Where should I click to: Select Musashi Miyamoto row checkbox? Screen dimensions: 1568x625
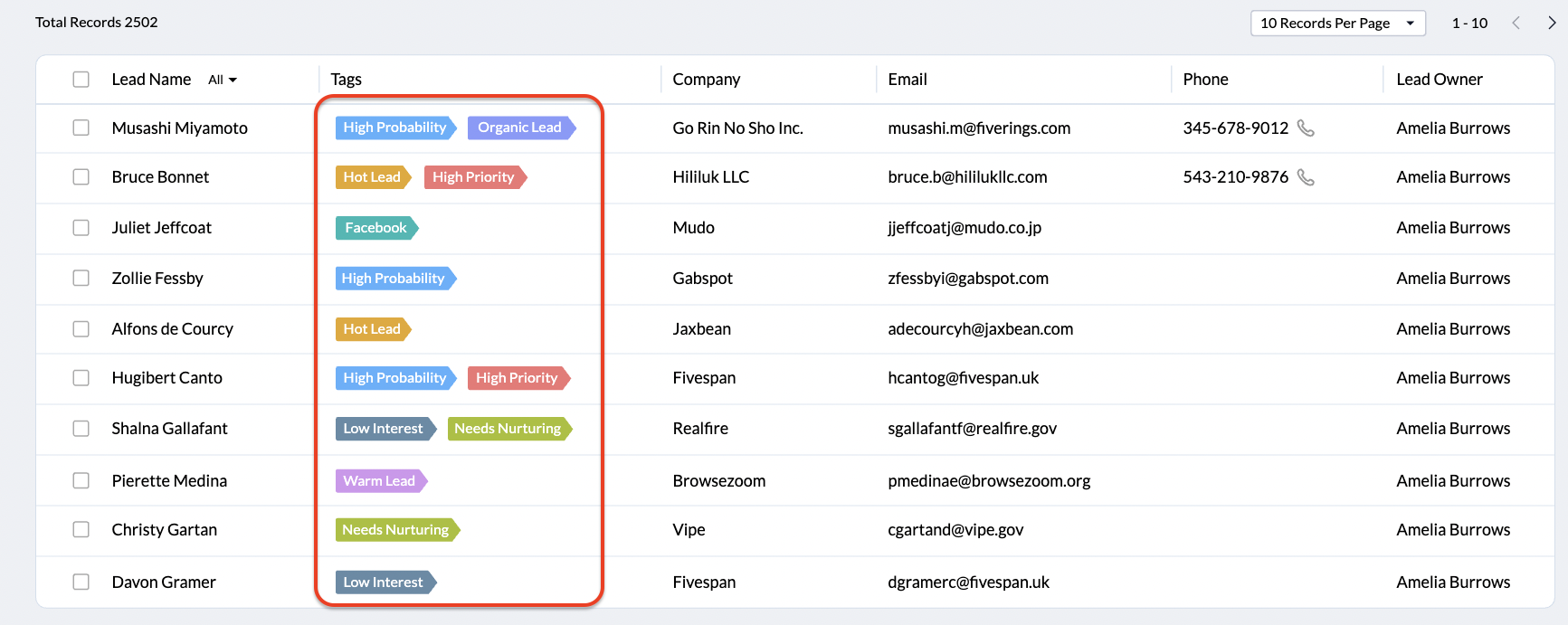(81, 128)
